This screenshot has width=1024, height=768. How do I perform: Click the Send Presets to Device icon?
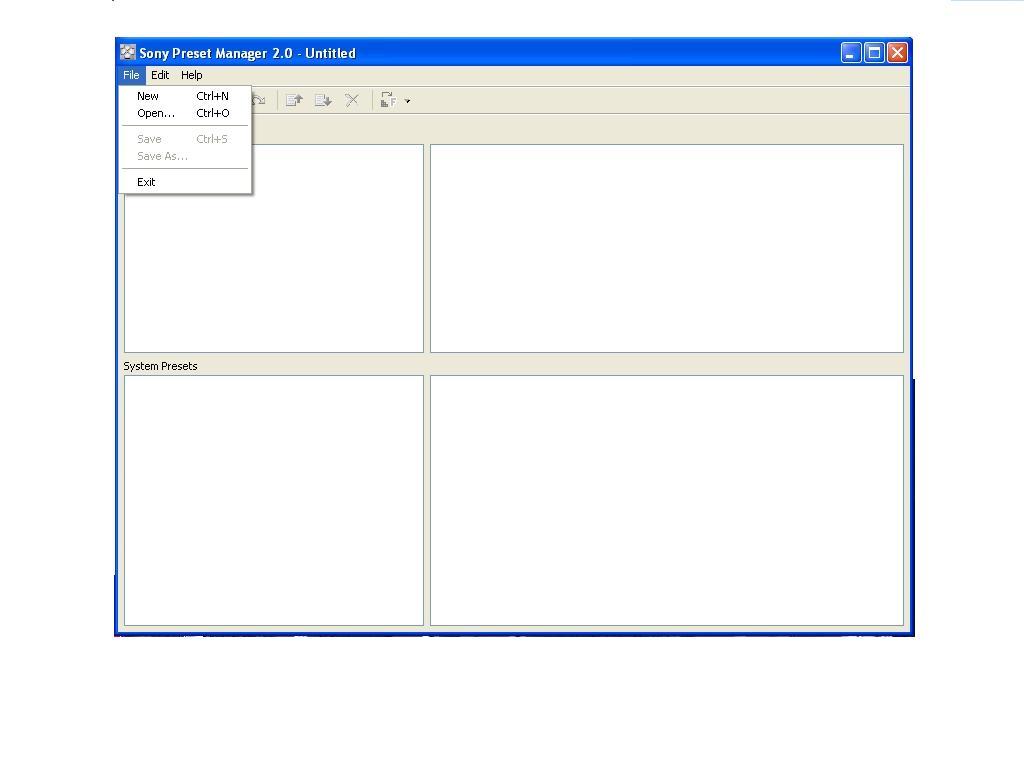[293, 99]
